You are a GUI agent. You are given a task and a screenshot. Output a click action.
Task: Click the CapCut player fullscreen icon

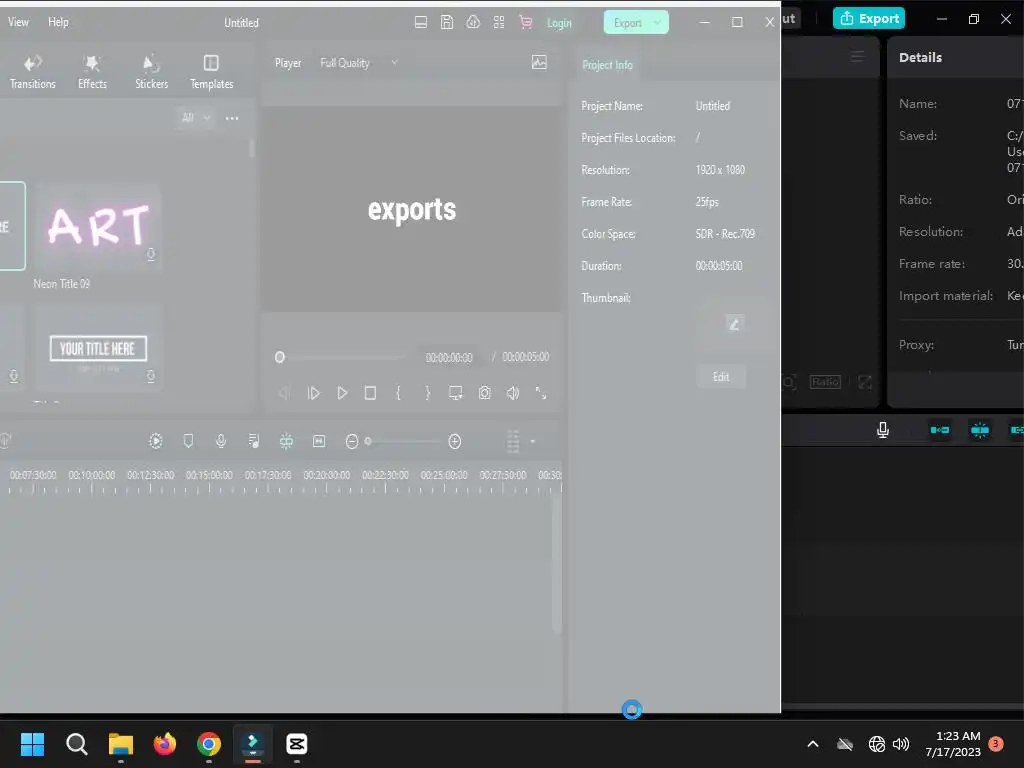coord(865,382)
